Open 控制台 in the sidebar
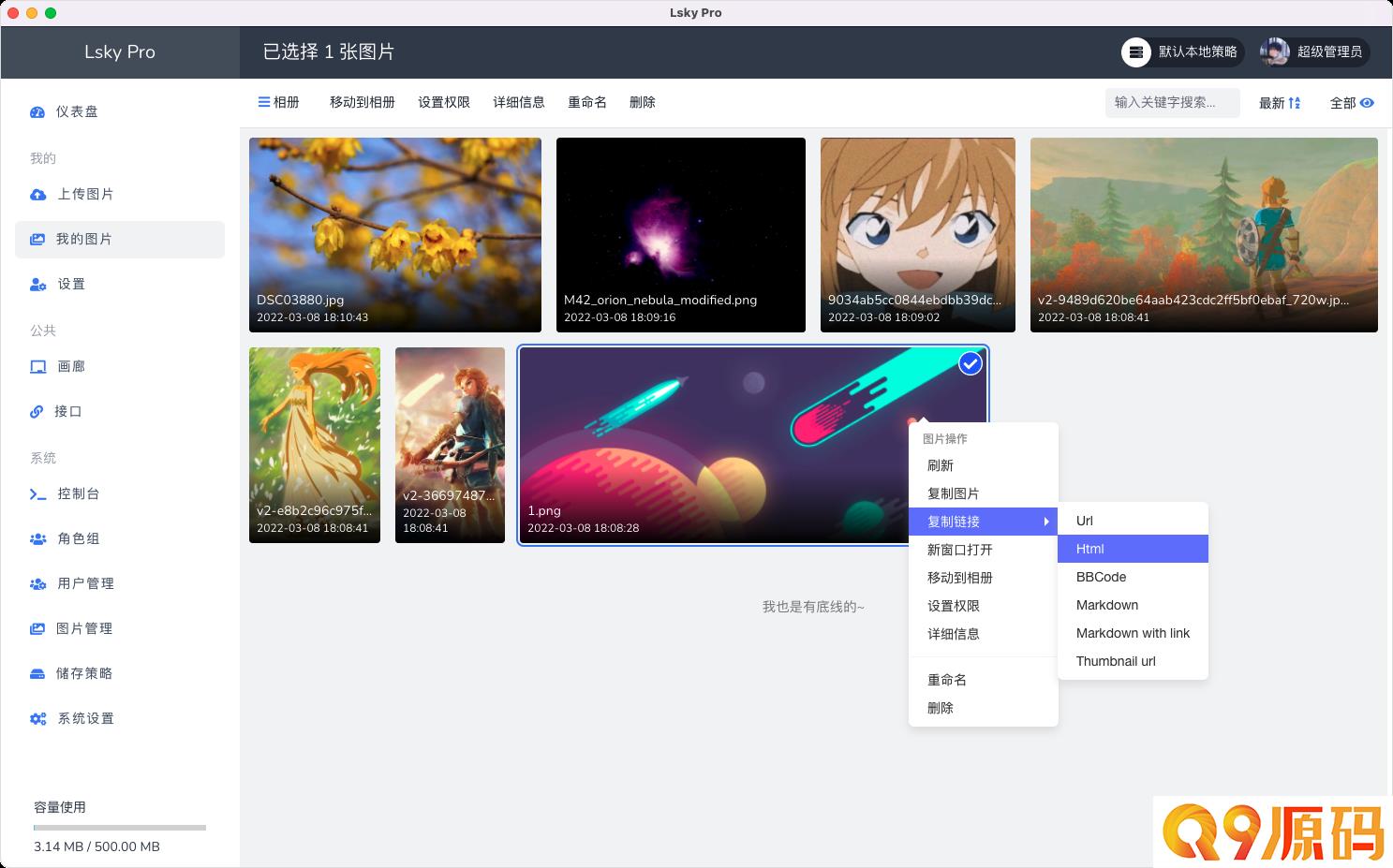Viewport: 1393px width, 868px height. click(x=120, y=493)
